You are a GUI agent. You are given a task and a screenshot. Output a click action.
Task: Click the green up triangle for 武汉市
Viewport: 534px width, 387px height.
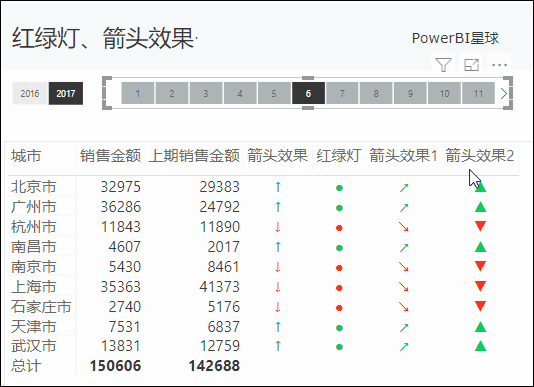[481, 345]
